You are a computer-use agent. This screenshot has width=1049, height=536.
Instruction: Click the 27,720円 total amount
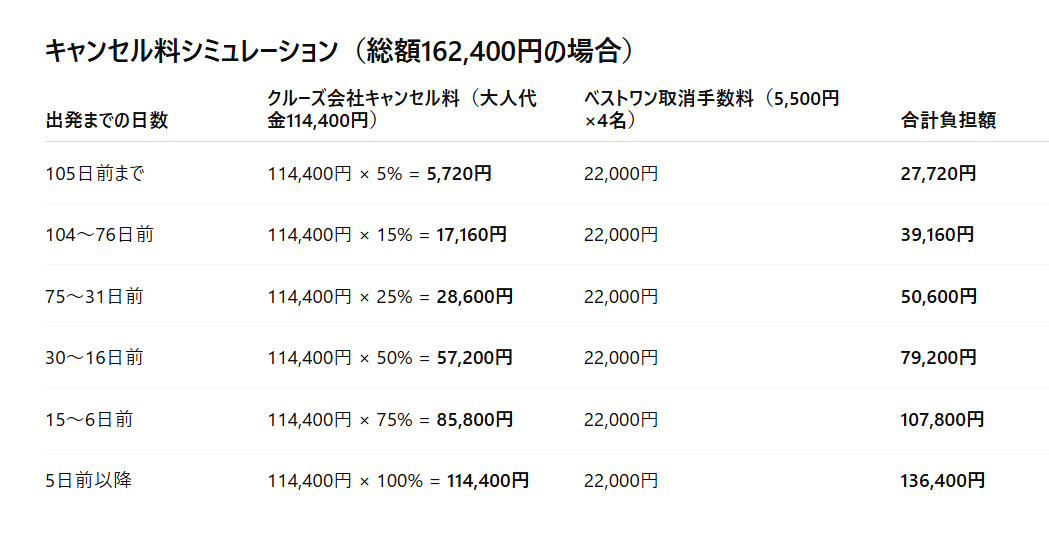[938, 173]
